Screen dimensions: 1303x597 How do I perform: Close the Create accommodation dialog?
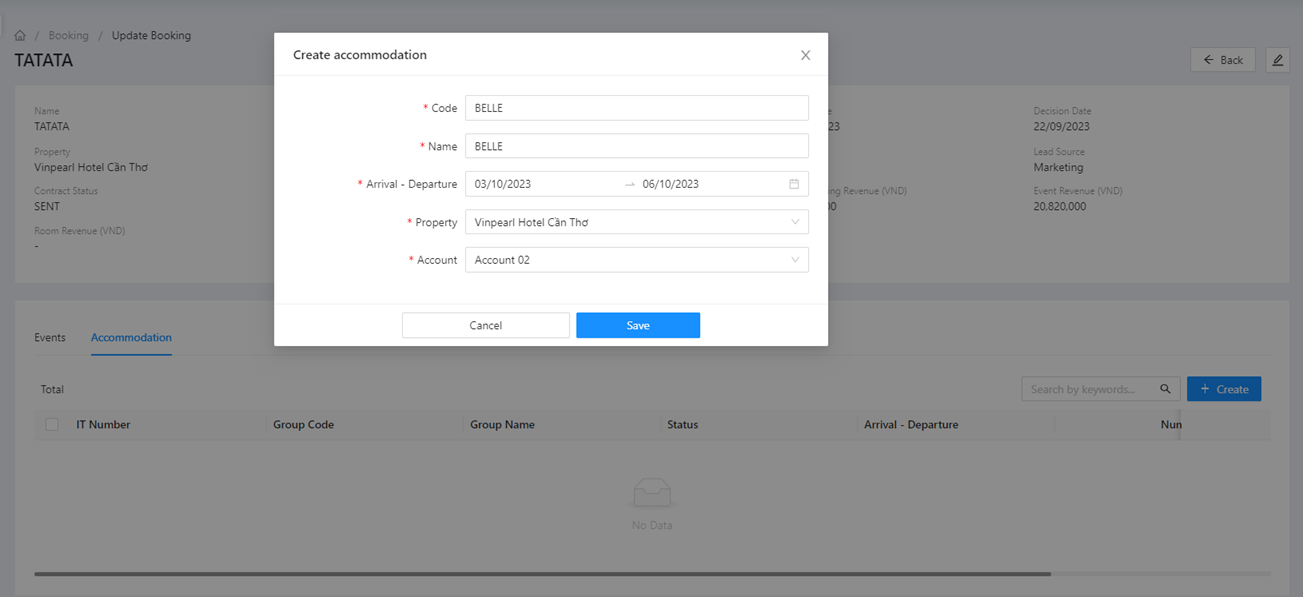pos(805,56)
